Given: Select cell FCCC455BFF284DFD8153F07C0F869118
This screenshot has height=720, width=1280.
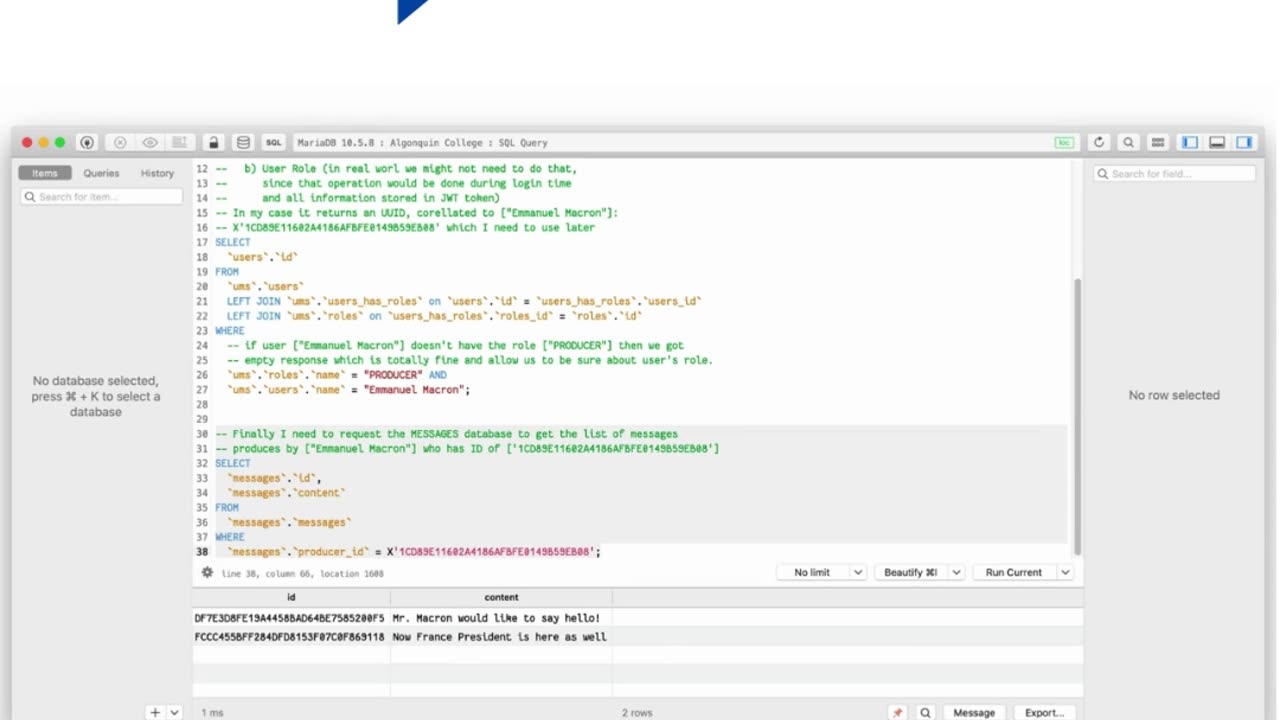Looking at the screenshot, I should tap(289, 637).
